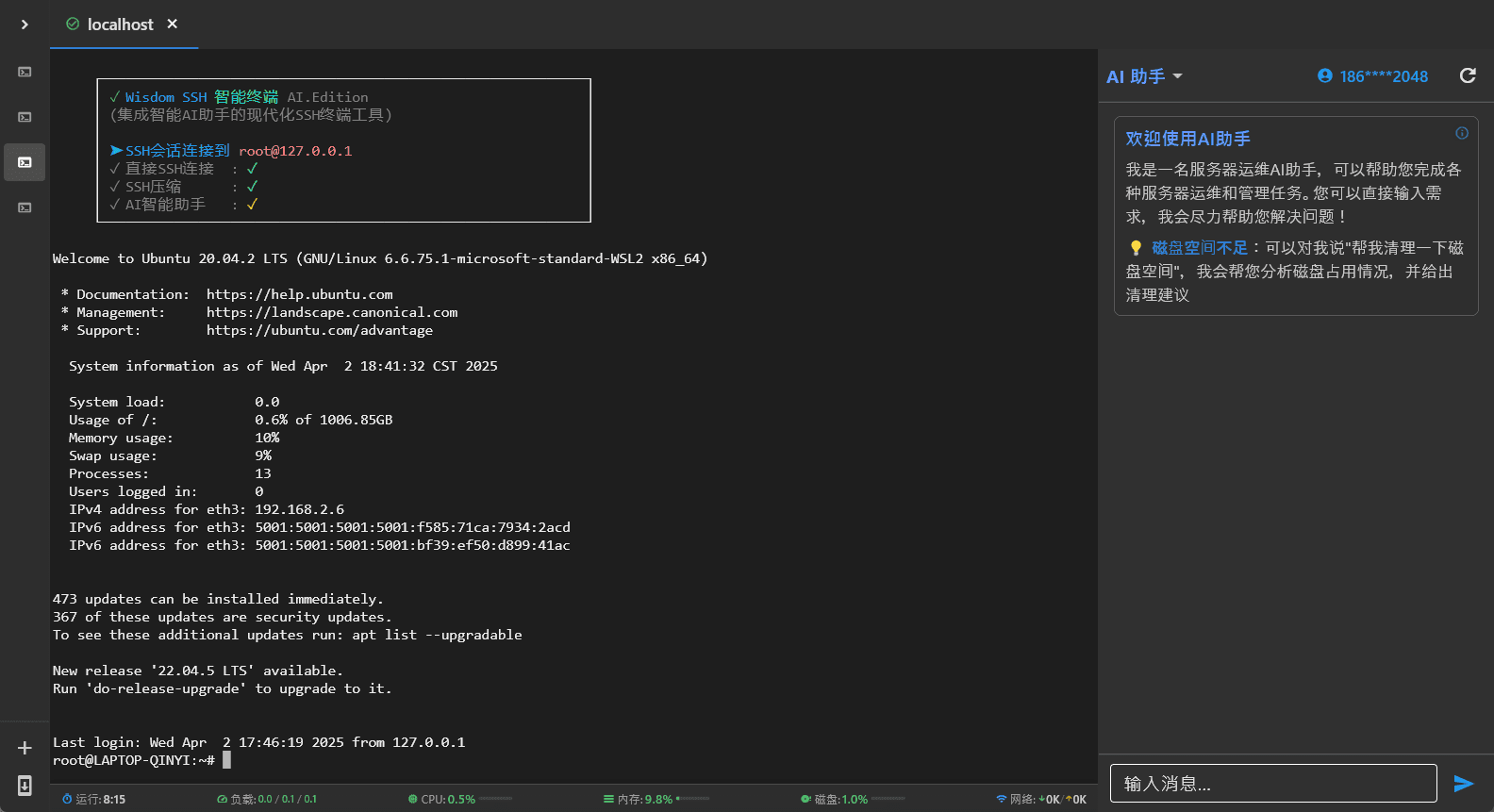
Task: Click the load value 0.0 / 0.1 / 0.1
Action: (x=287, y=799)
